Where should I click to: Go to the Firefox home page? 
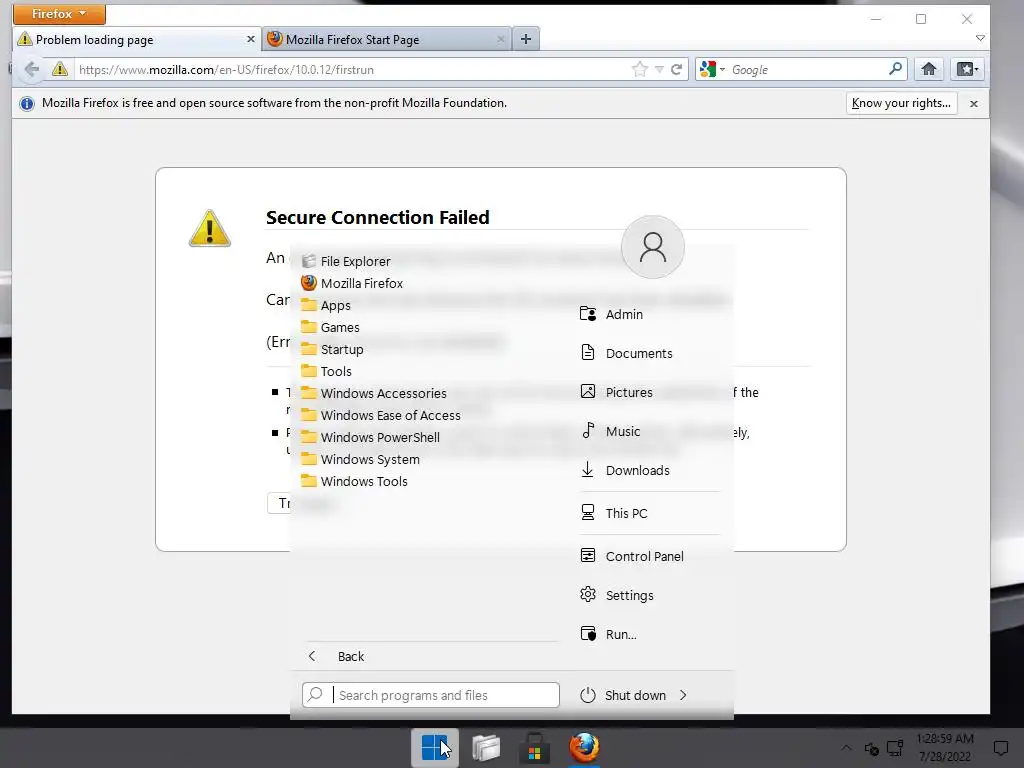pos(929,69)
